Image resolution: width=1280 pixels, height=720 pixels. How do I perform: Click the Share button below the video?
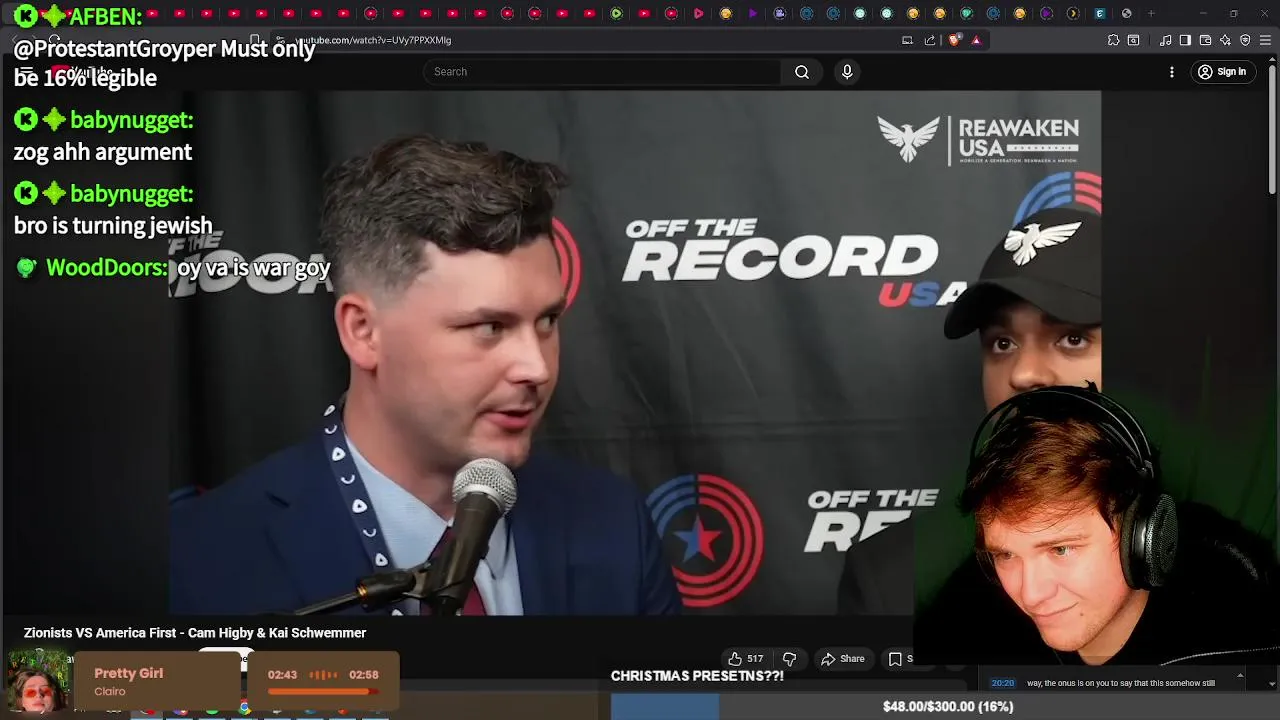pos(842,658)
